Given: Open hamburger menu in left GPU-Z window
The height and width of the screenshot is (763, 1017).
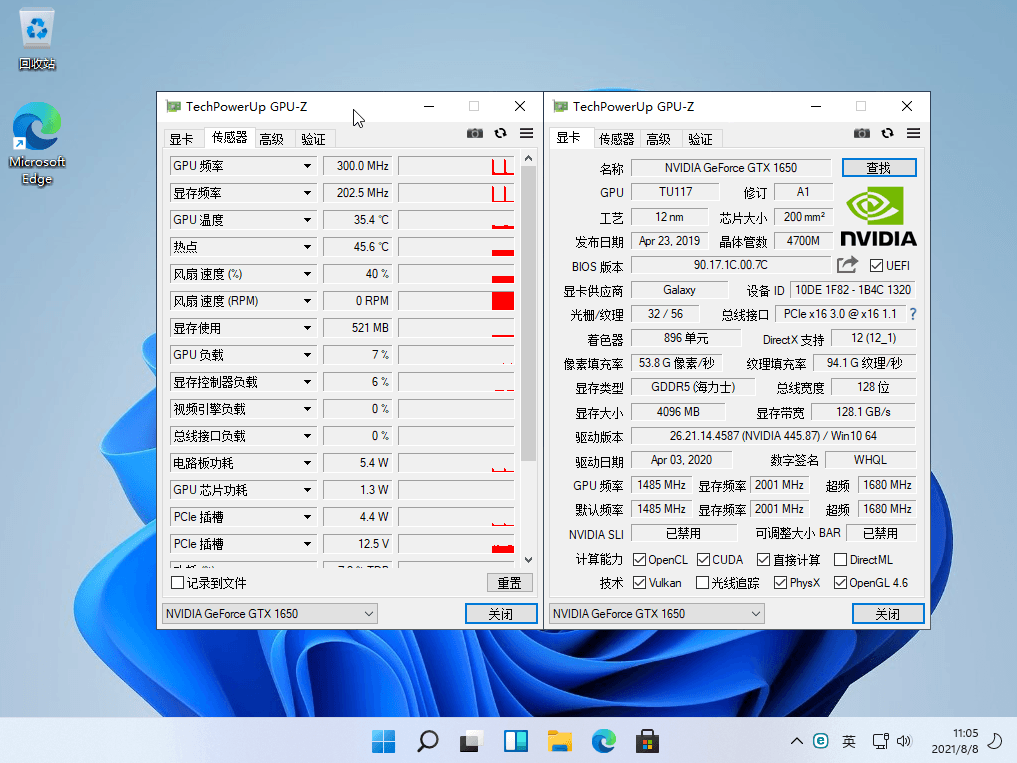Looking at the screenshot, I should 526,133.
